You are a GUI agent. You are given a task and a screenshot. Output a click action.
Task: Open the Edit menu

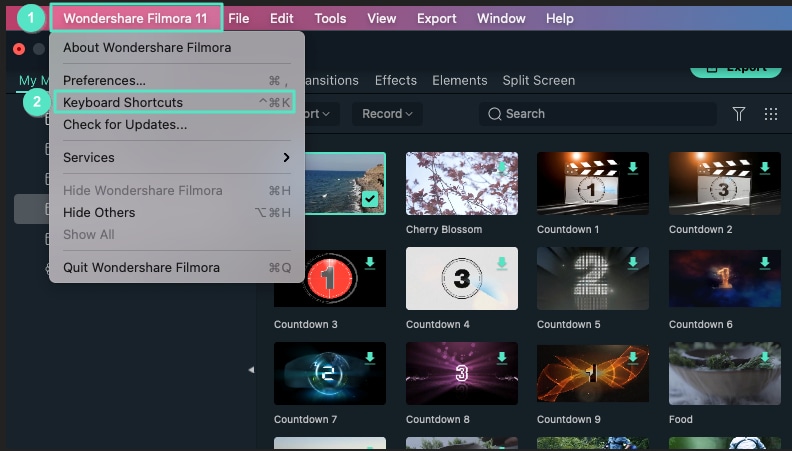pyautogui.click(x=281, y=19)
